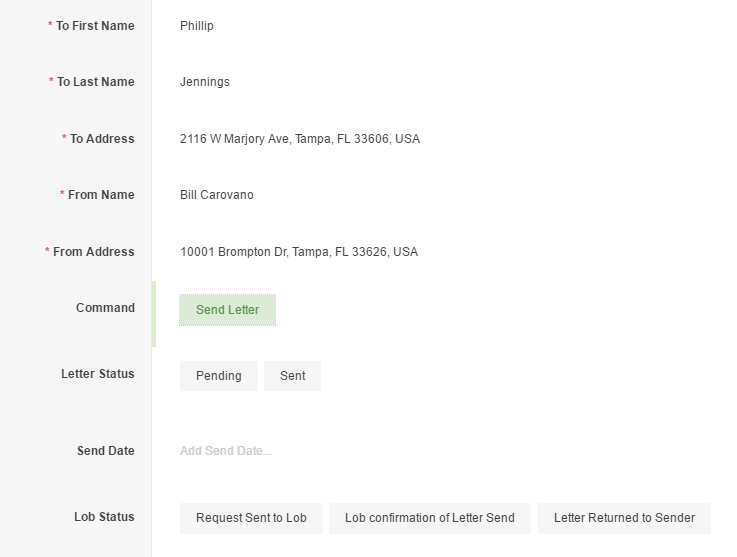This screenshot has height=557, width=737.
Task: Select Request Sent to Lob status
Action: pos(251,518)
